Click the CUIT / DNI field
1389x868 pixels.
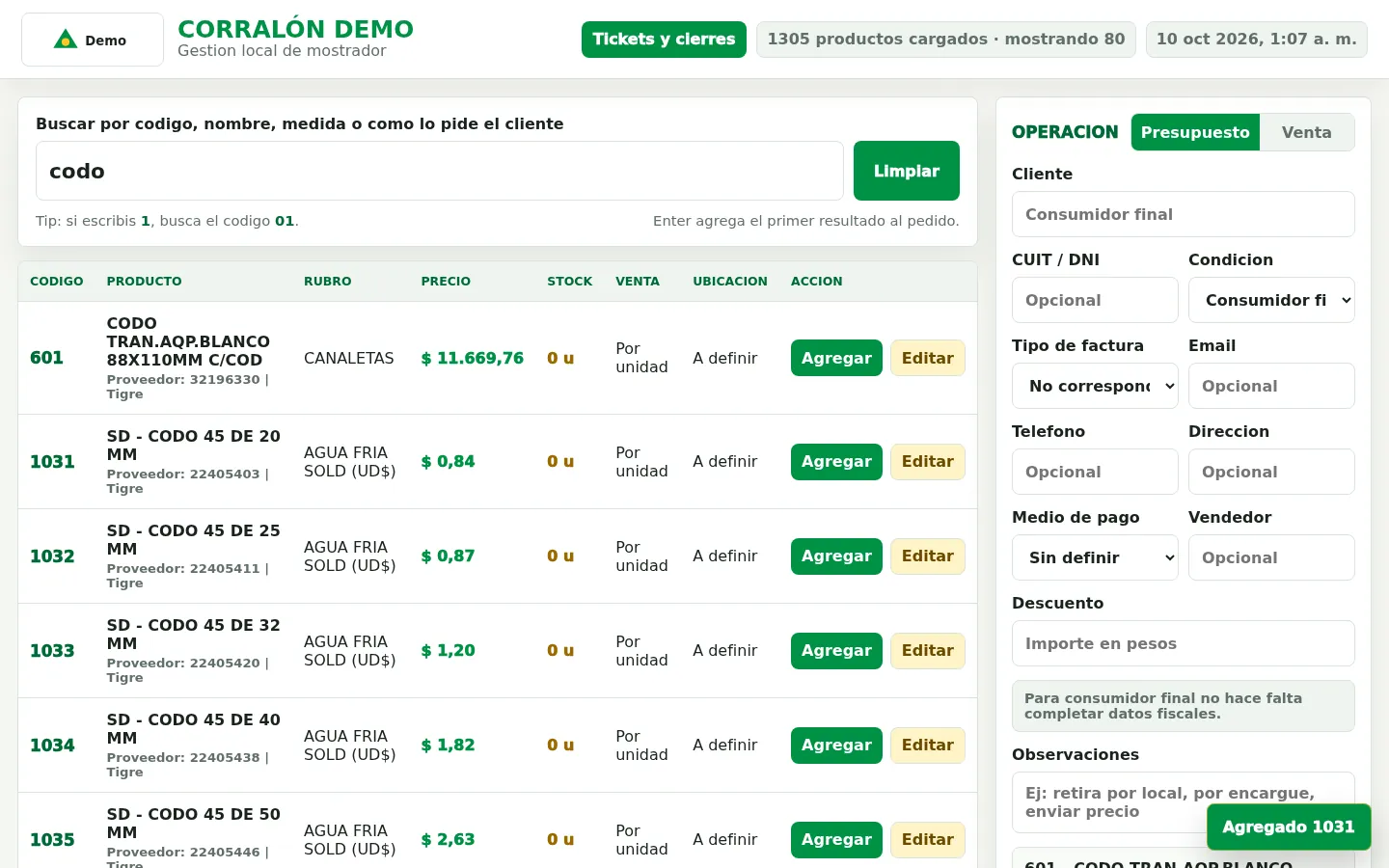pyautogui.click(x=1095, y=300)
